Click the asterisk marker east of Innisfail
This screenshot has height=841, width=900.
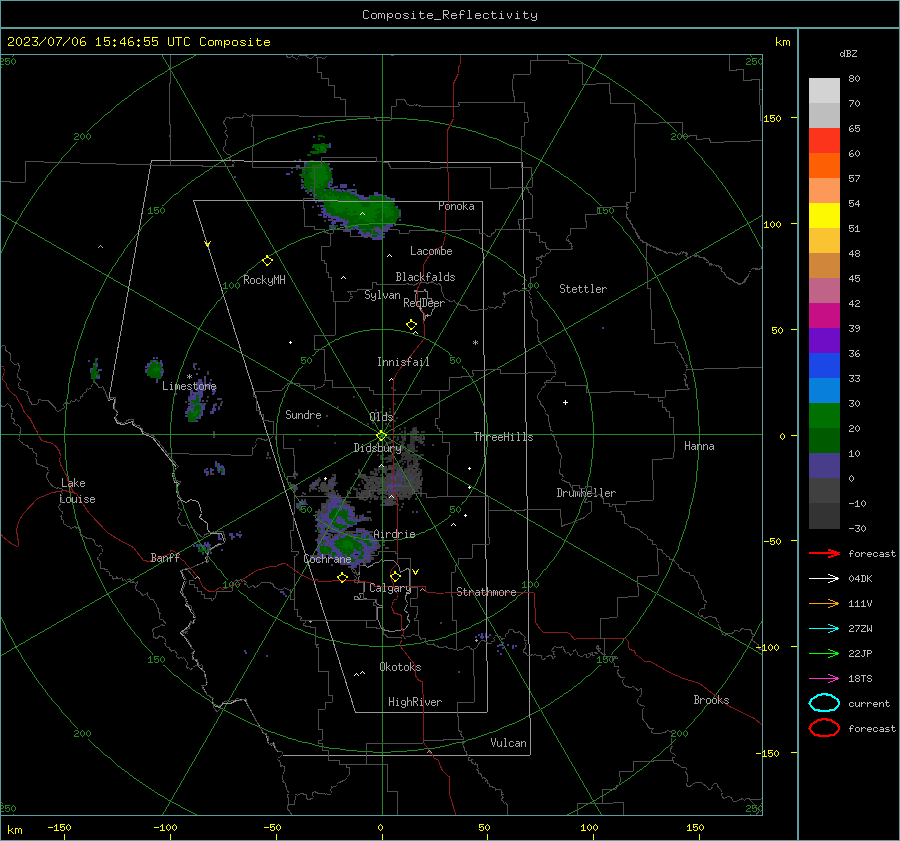[475, 343]
